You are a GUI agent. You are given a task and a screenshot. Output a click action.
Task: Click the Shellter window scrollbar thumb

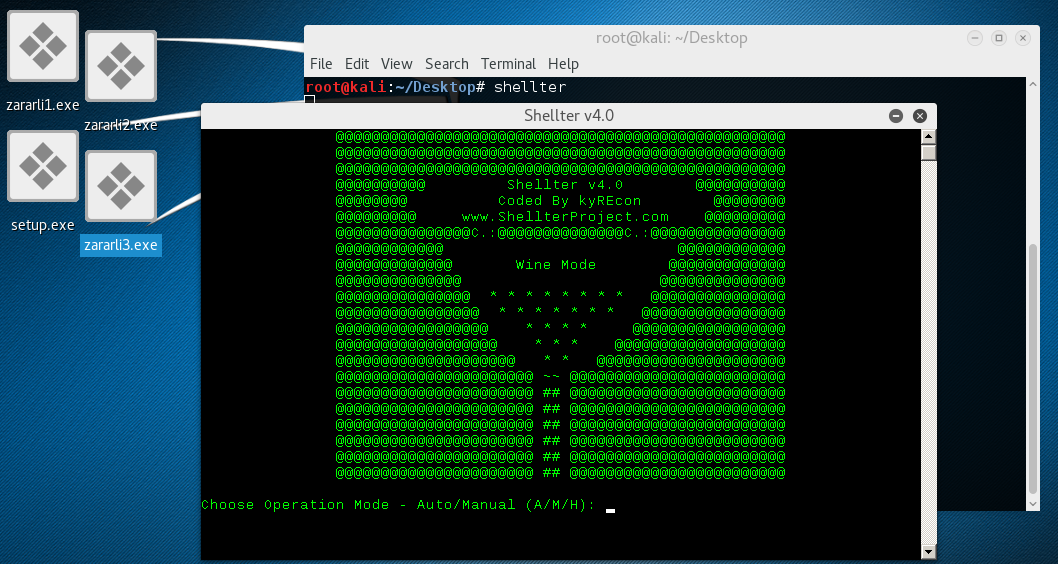(928, 153)
